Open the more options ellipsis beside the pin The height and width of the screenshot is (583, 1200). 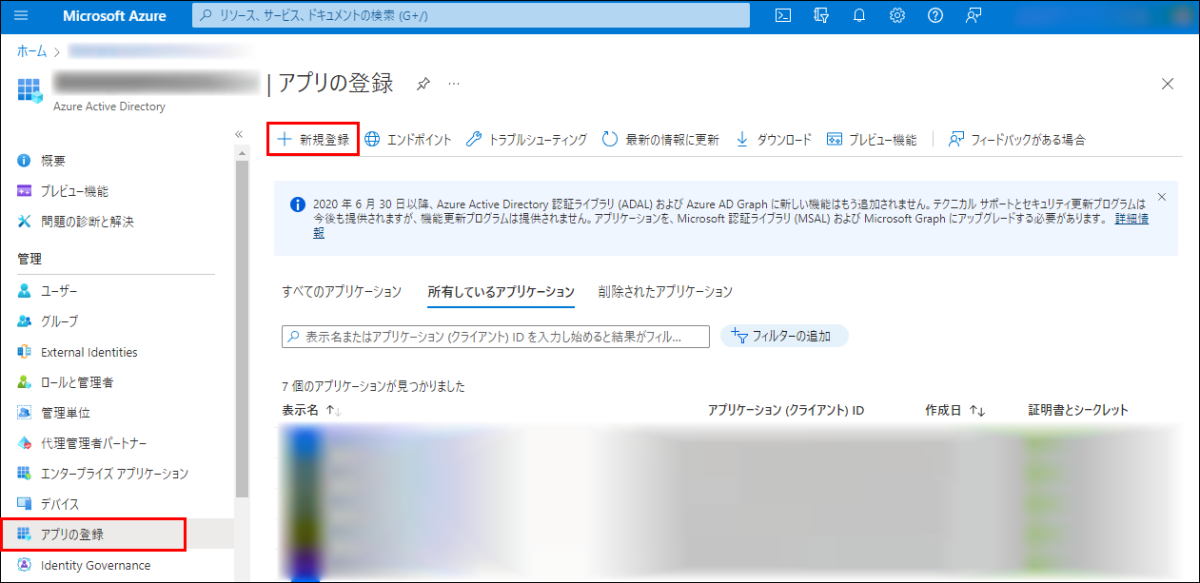pyautogui.click(x=454, y=84)
